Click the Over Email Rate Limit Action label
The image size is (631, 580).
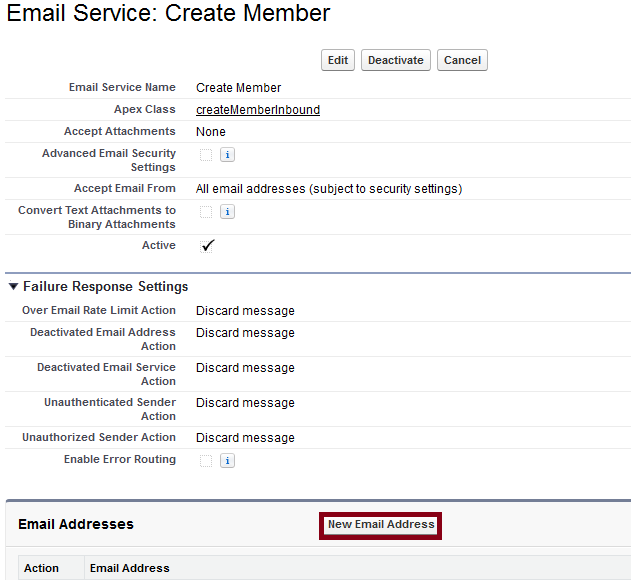click(99, 310)
